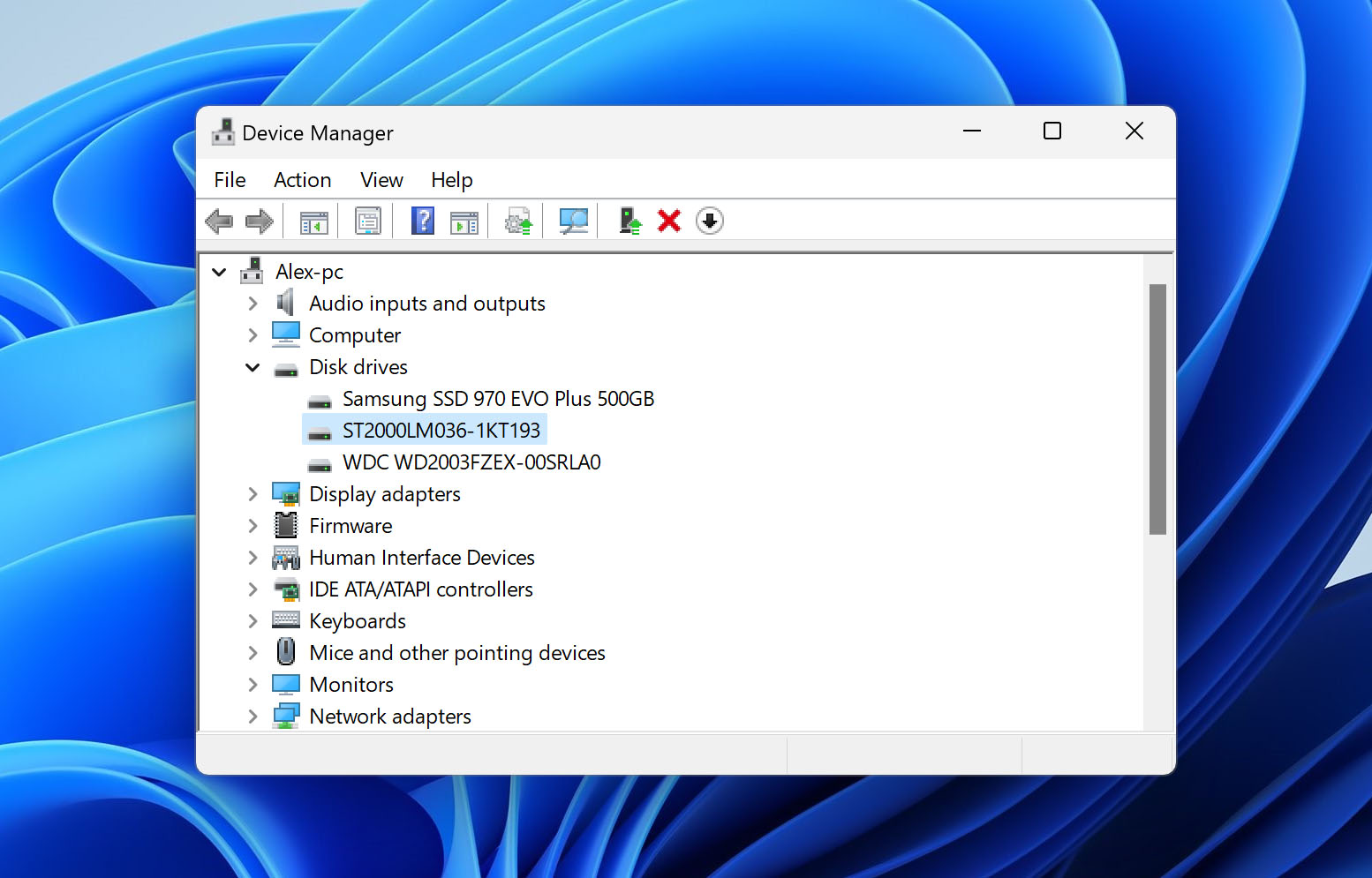Select the Monitors label
The width and height of the screenshot is (1372, 878).
click(351, 685)
